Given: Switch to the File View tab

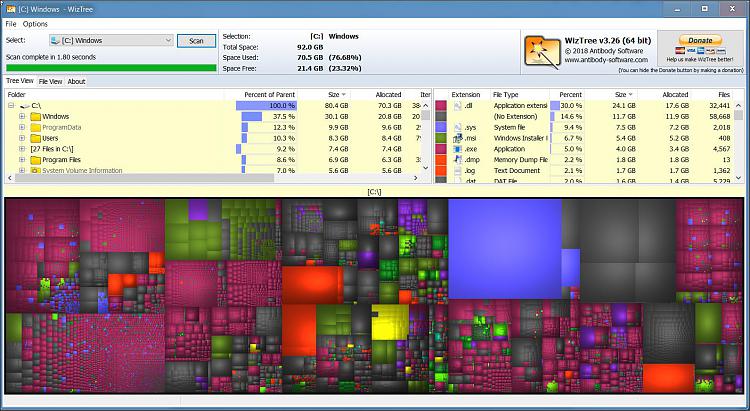Looking at the screenshot, I should [50, 81].
